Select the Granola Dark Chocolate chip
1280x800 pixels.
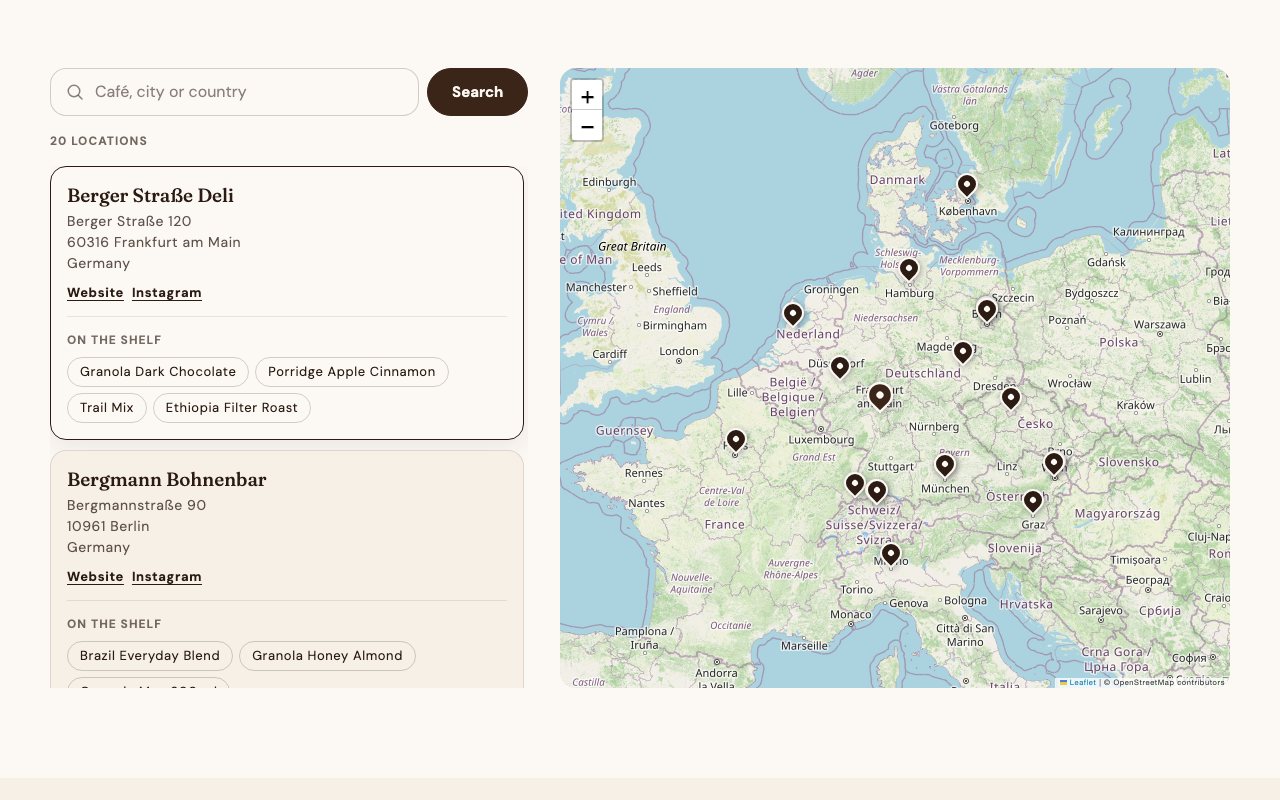[x=158, y=372]
